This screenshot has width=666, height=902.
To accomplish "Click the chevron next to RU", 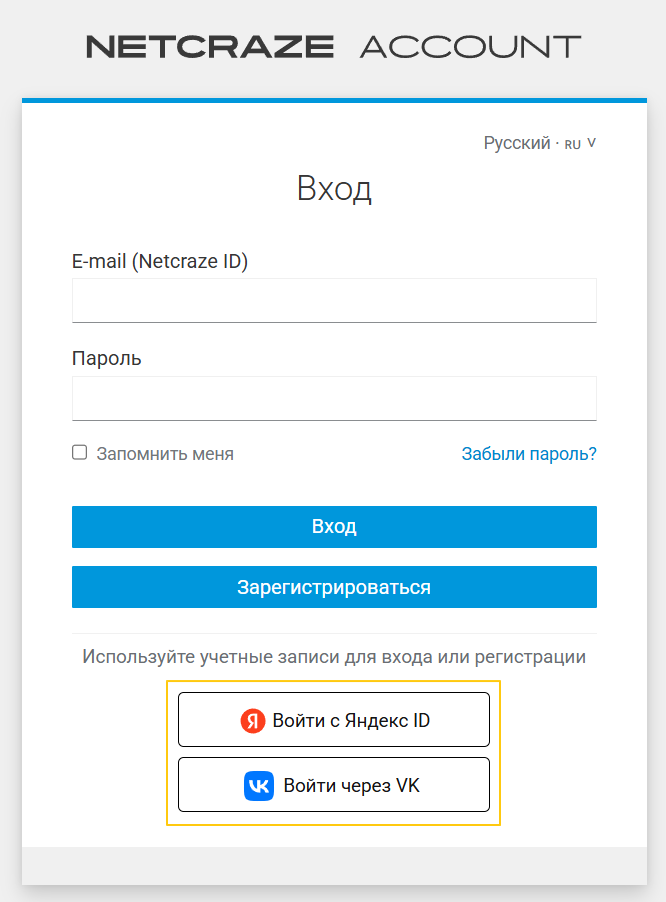I will [592, 143].
